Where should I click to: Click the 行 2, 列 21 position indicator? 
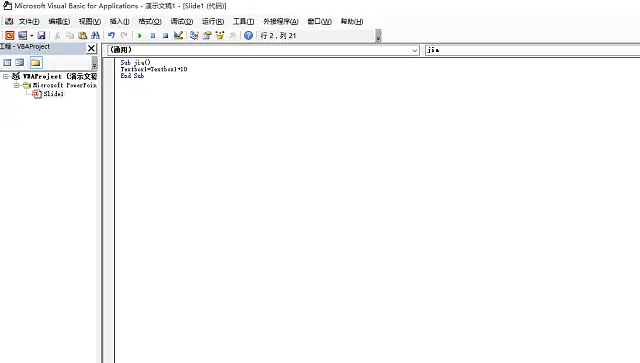point(278,36)
